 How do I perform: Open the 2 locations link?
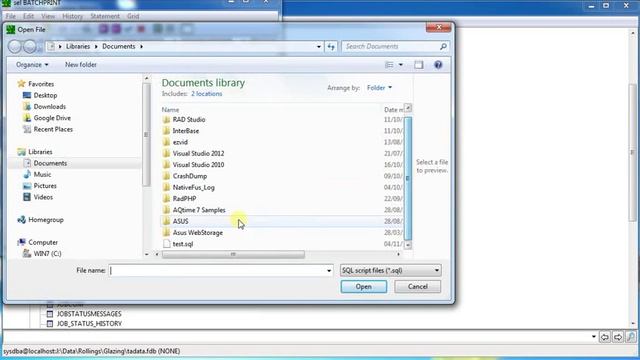click(207, 94)
